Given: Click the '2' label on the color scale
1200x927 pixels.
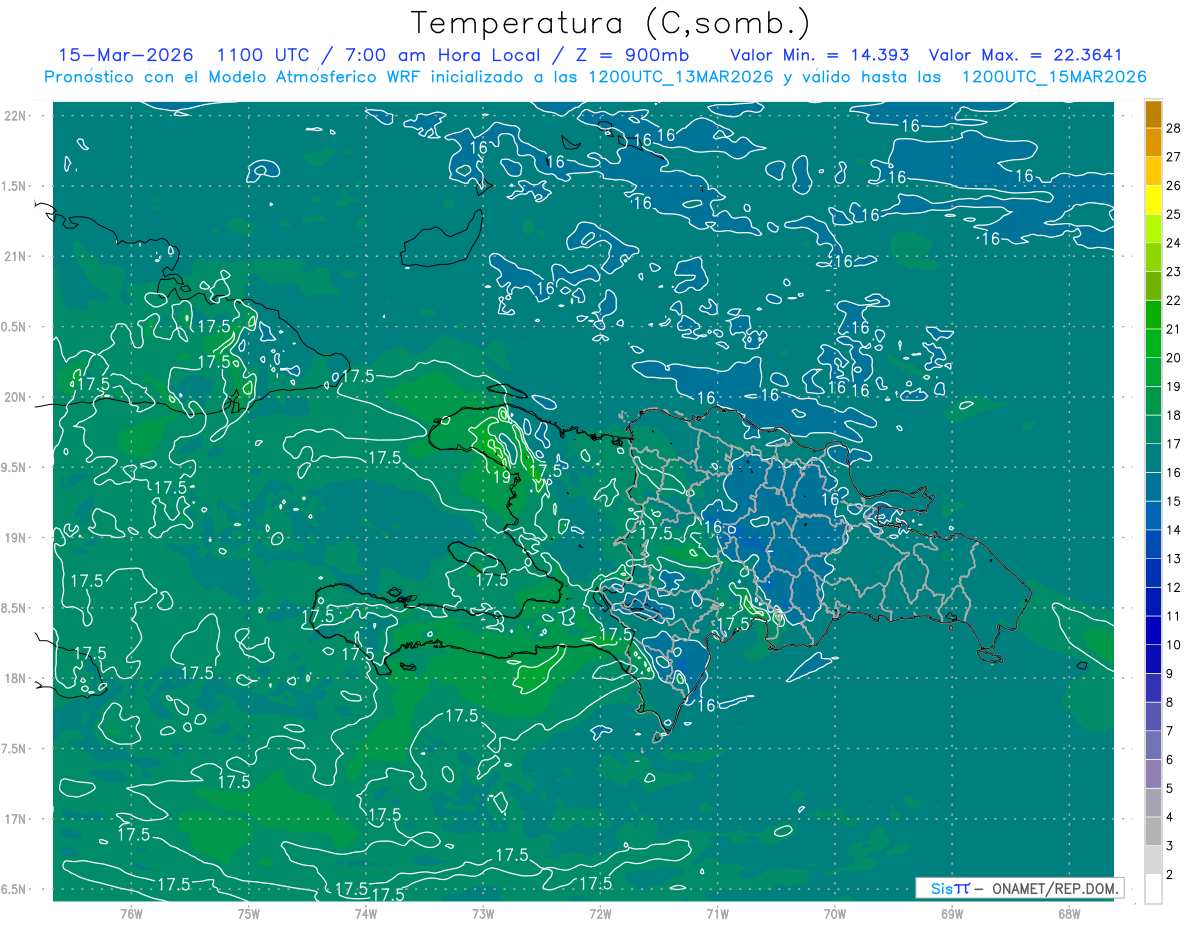Looking at the screenshot, I should 1170,875.
